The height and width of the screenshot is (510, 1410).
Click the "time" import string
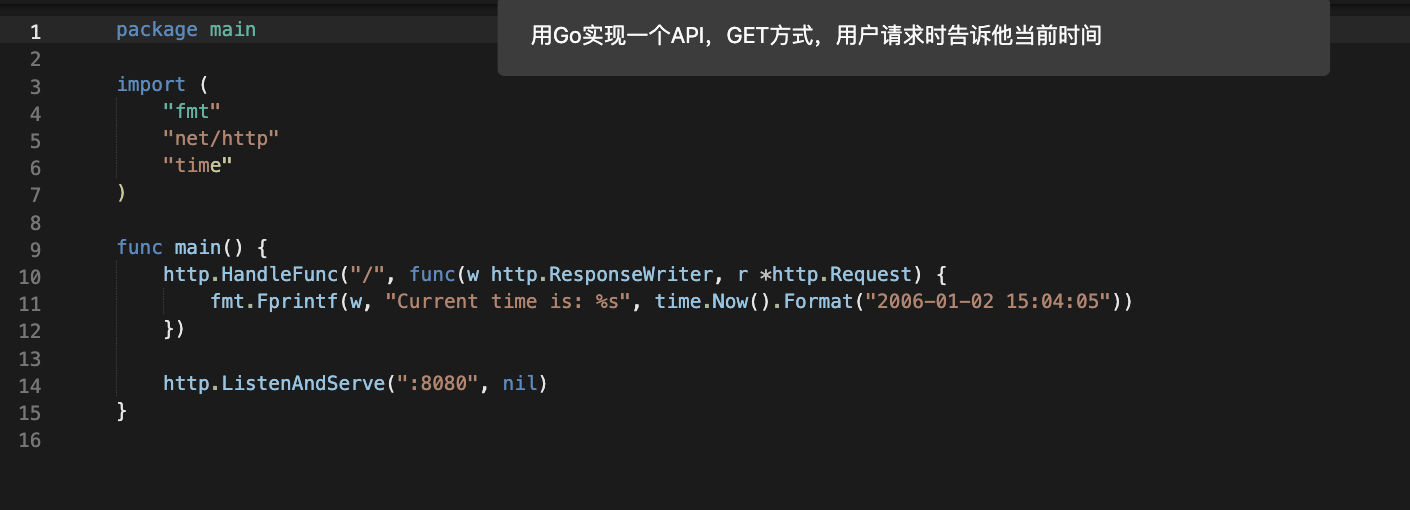point(197,165)
